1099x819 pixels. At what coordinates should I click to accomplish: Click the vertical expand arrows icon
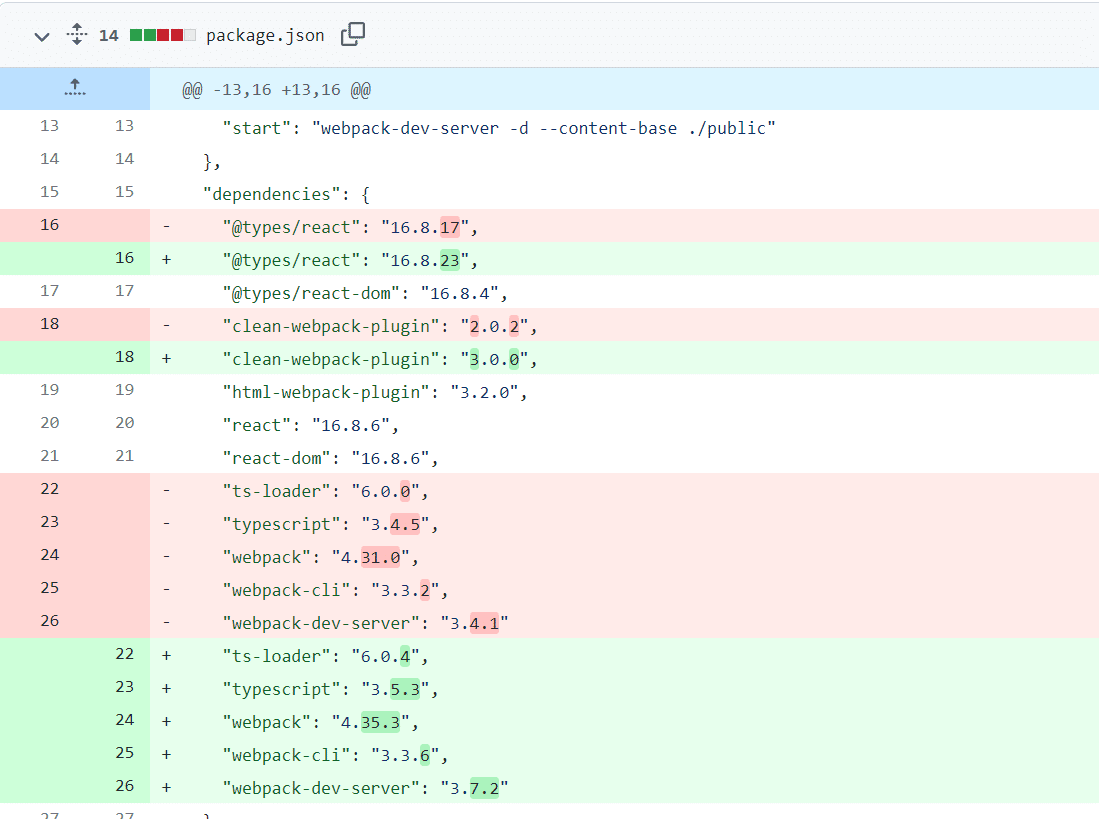point(75,34)
